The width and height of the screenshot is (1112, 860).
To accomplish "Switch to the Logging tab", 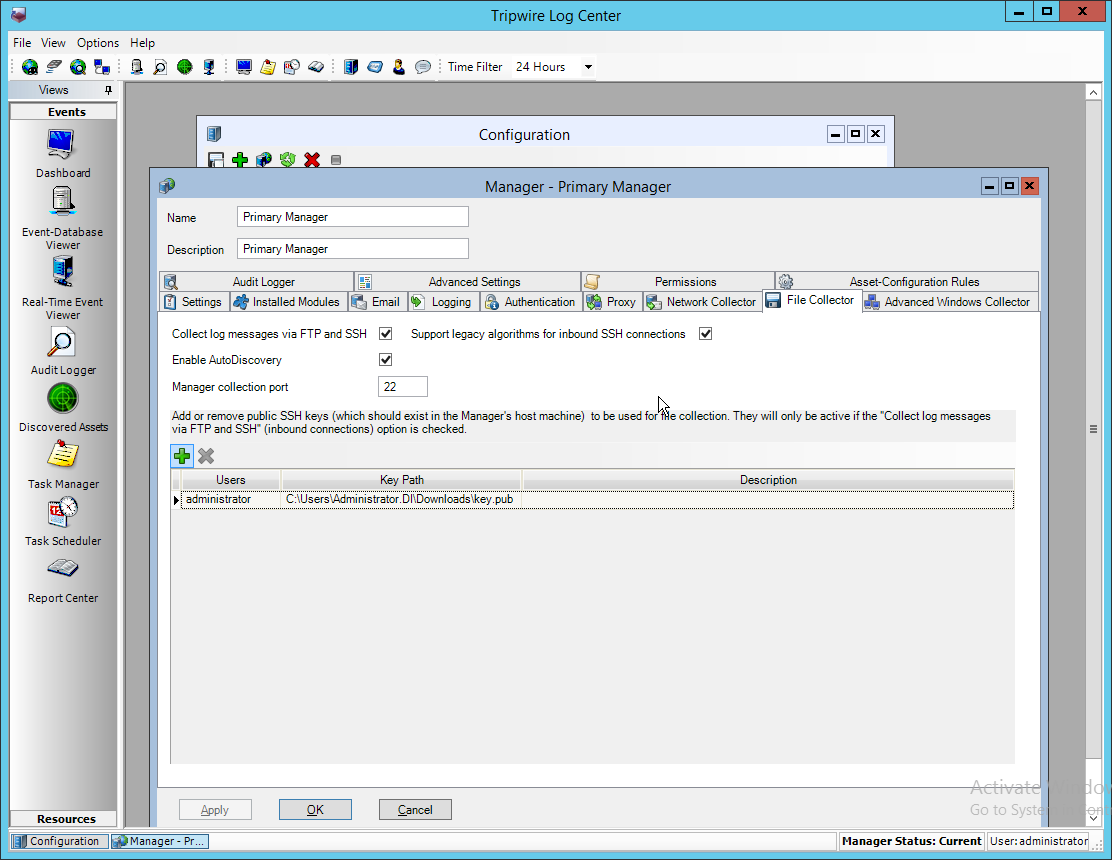I will coord(443,302).
